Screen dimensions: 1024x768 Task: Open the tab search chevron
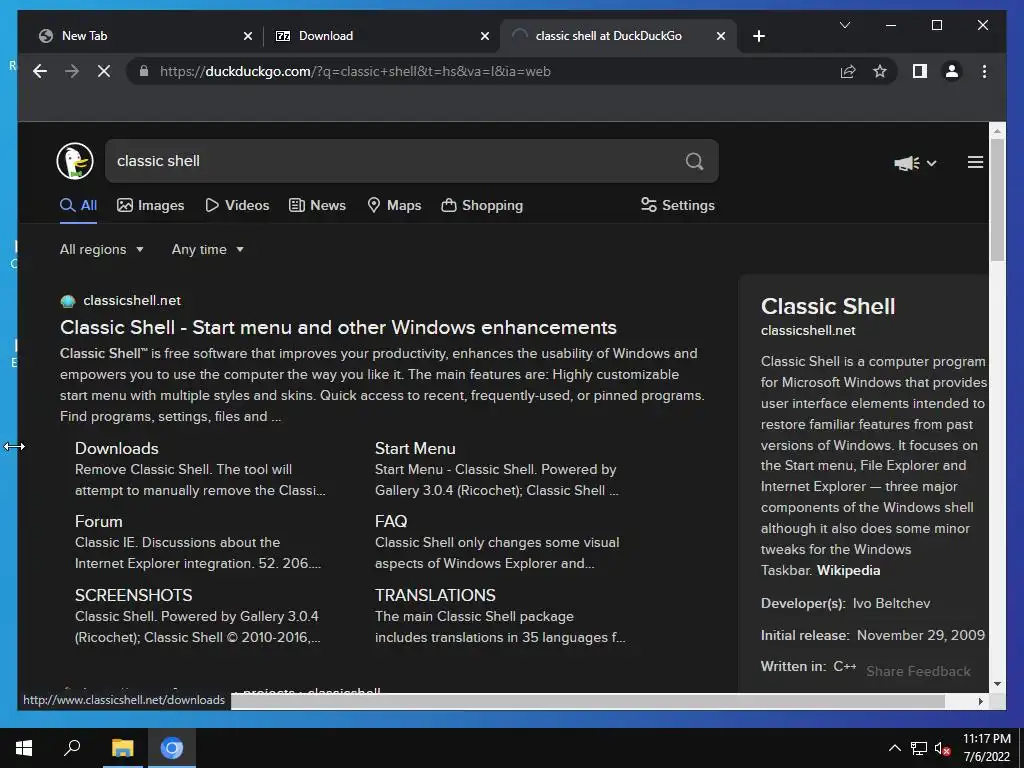[x=844, y=25]
